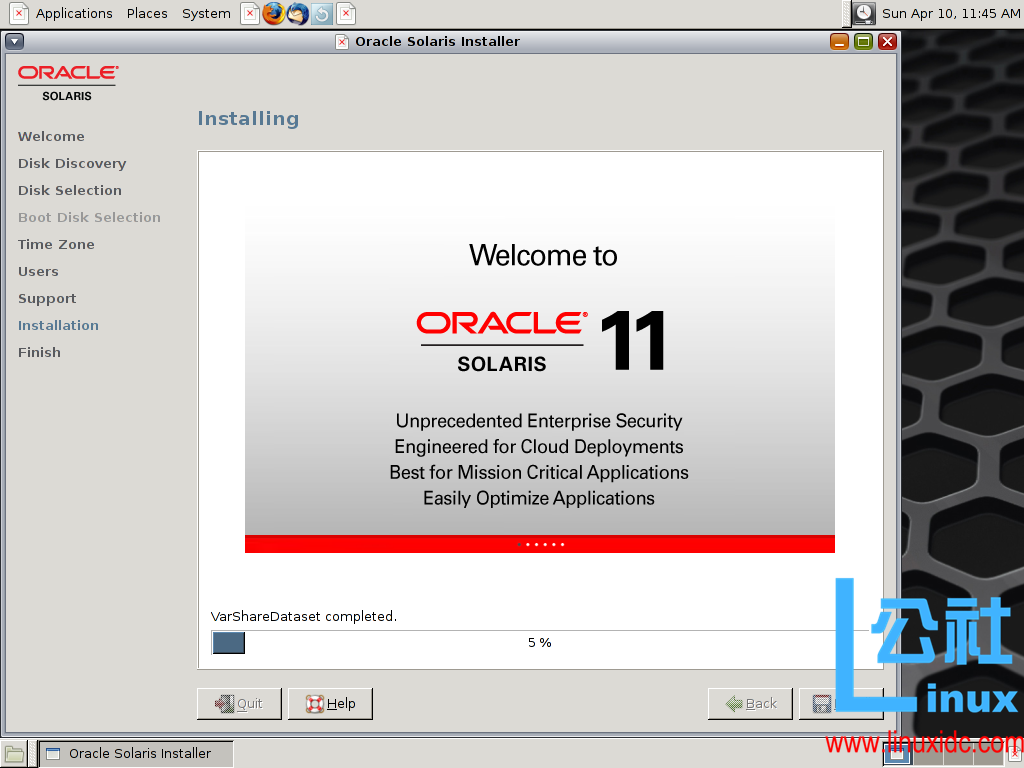The width and height of the screenshot is (1024, 768).
Task: Click the "Finish" step in the sidebar
Action: click(x=39, y=352)
